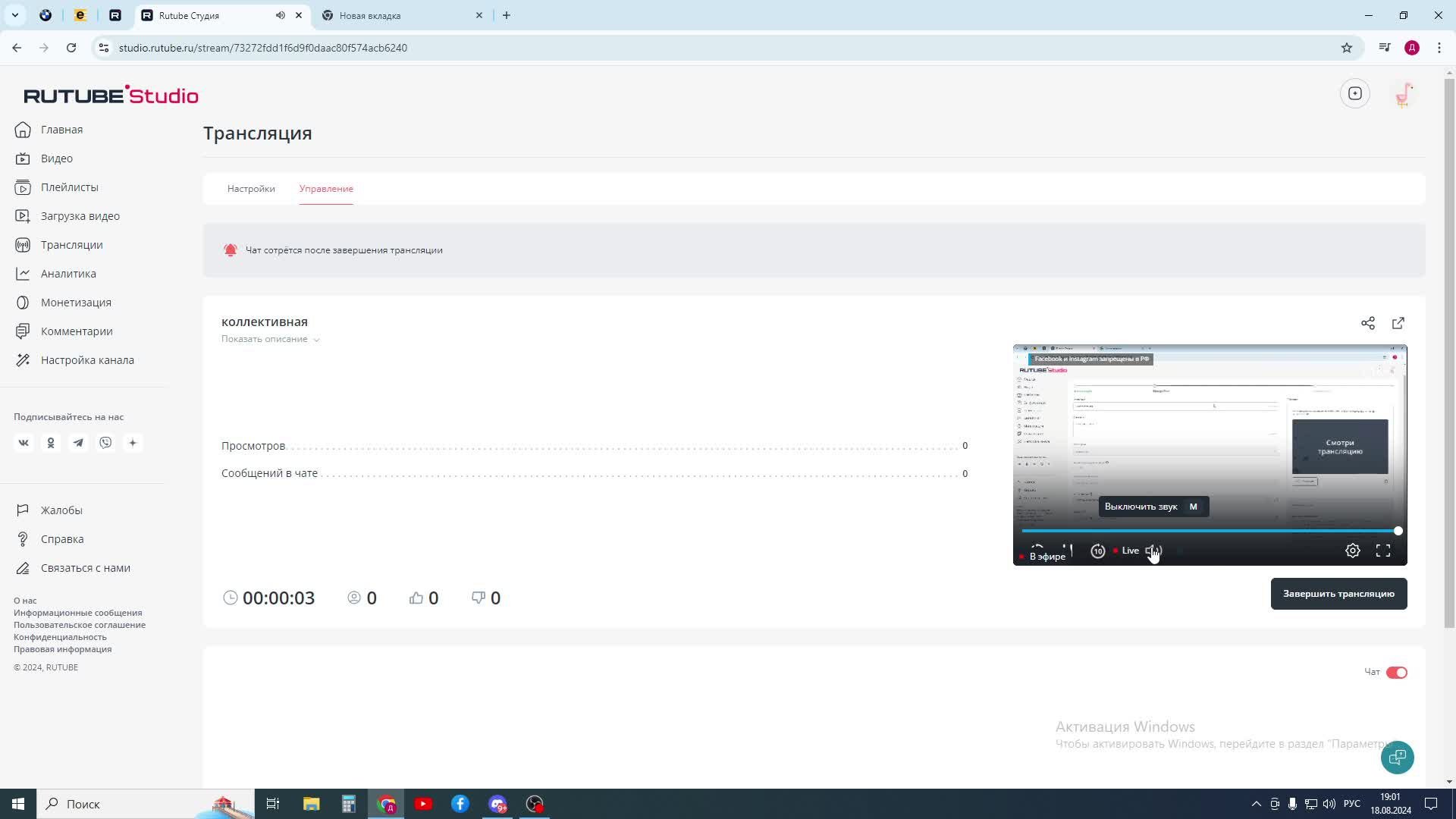
Task: Open Аналитика in the sidebar
Action: coord(68,274)
